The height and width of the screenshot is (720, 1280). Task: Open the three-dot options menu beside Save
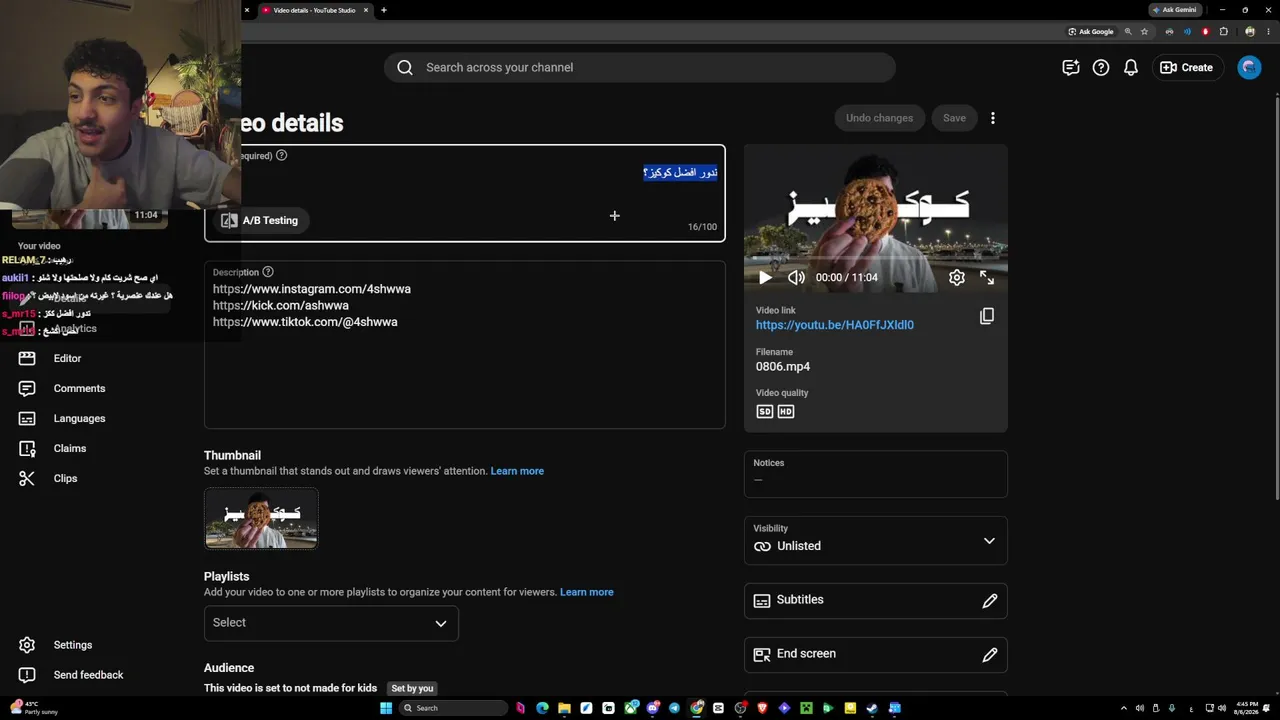tap(992, 118)
